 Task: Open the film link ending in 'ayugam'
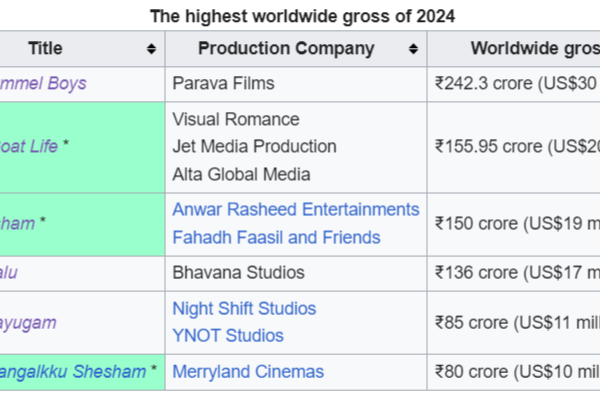[28, 323]
